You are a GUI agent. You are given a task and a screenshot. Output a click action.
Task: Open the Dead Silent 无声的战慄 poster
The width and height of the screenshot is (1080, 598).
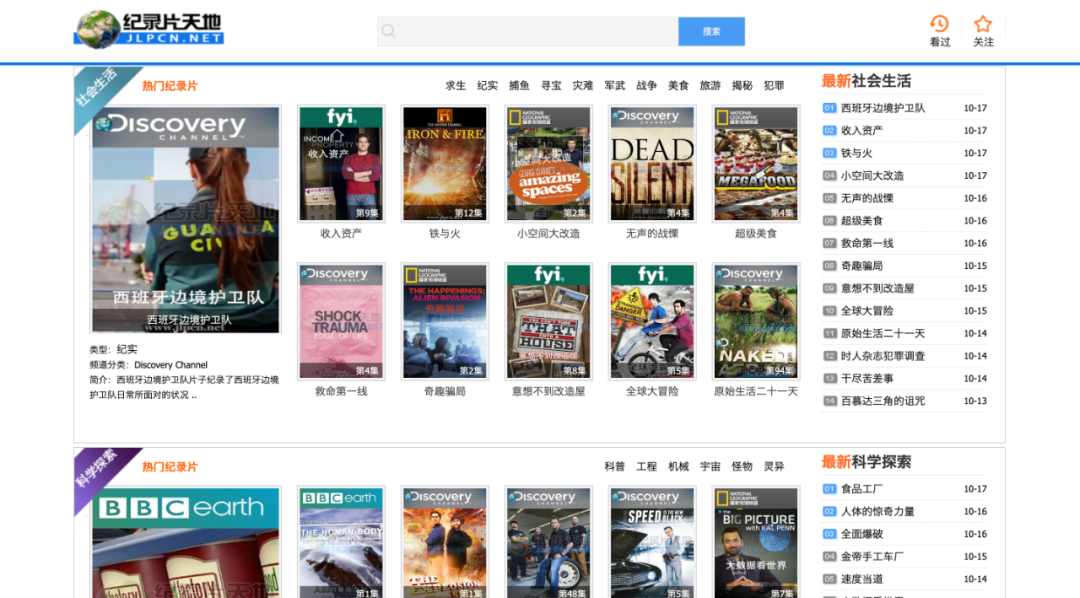click(x=652, y=163)
